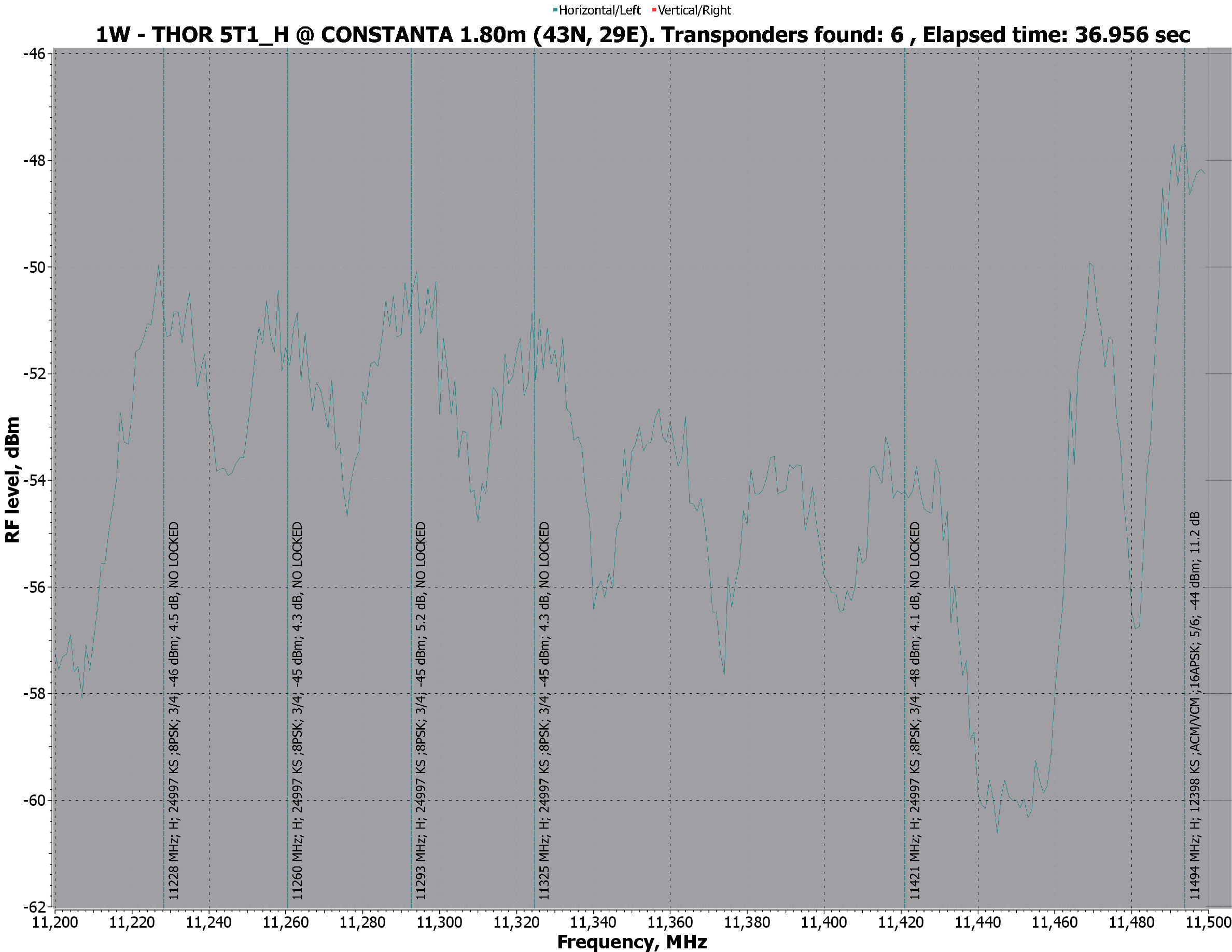Image resolution: width=1232 pixels, height=952 pixels.
Task: Click the 11,440 tick label on frequency axis
Action: tap(978, 922)
